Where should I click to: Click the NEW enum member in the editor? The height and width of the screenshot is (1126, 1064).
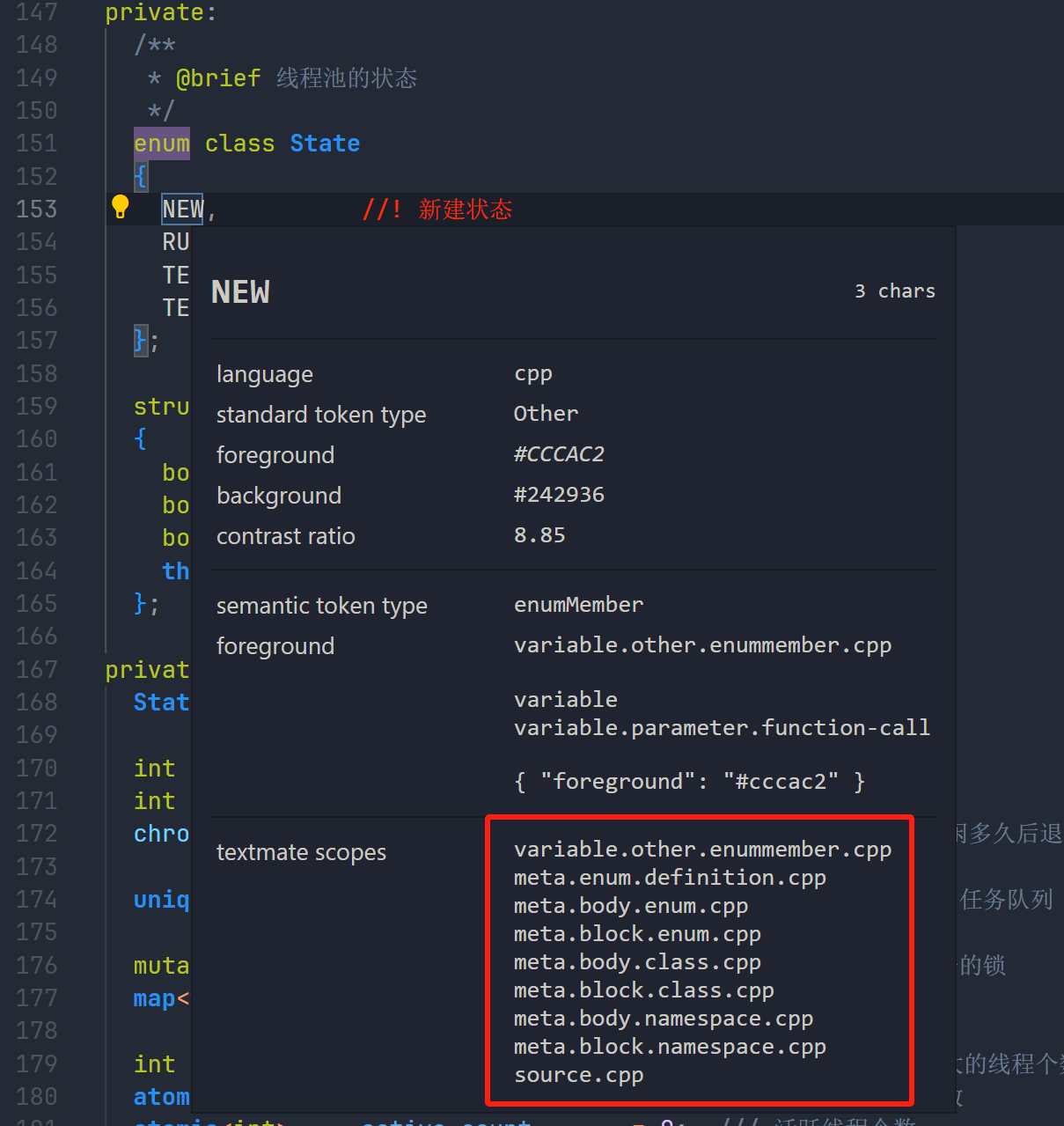pos(183,210)
